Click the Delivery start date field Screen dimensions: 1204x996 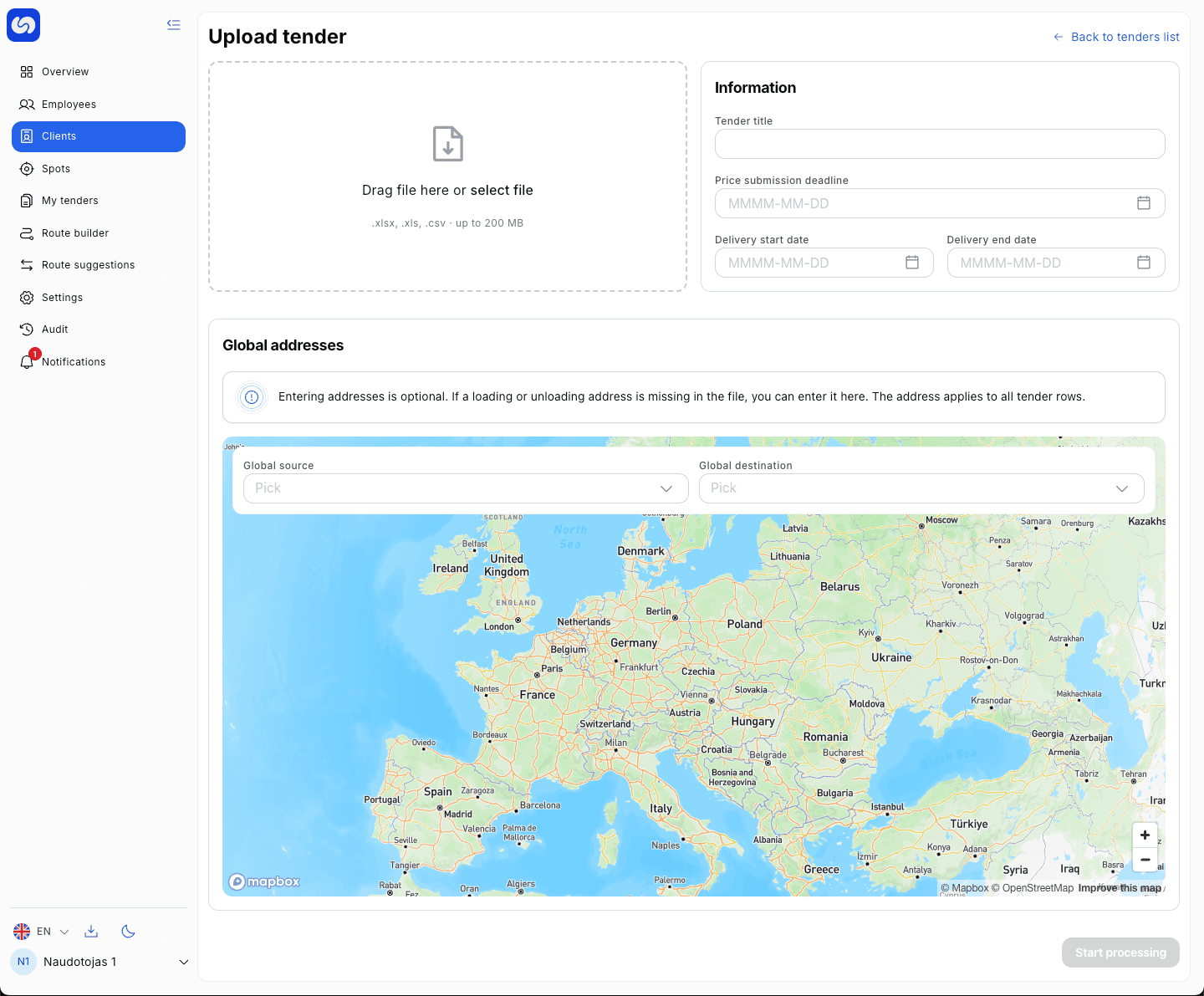tap(824, 263)
